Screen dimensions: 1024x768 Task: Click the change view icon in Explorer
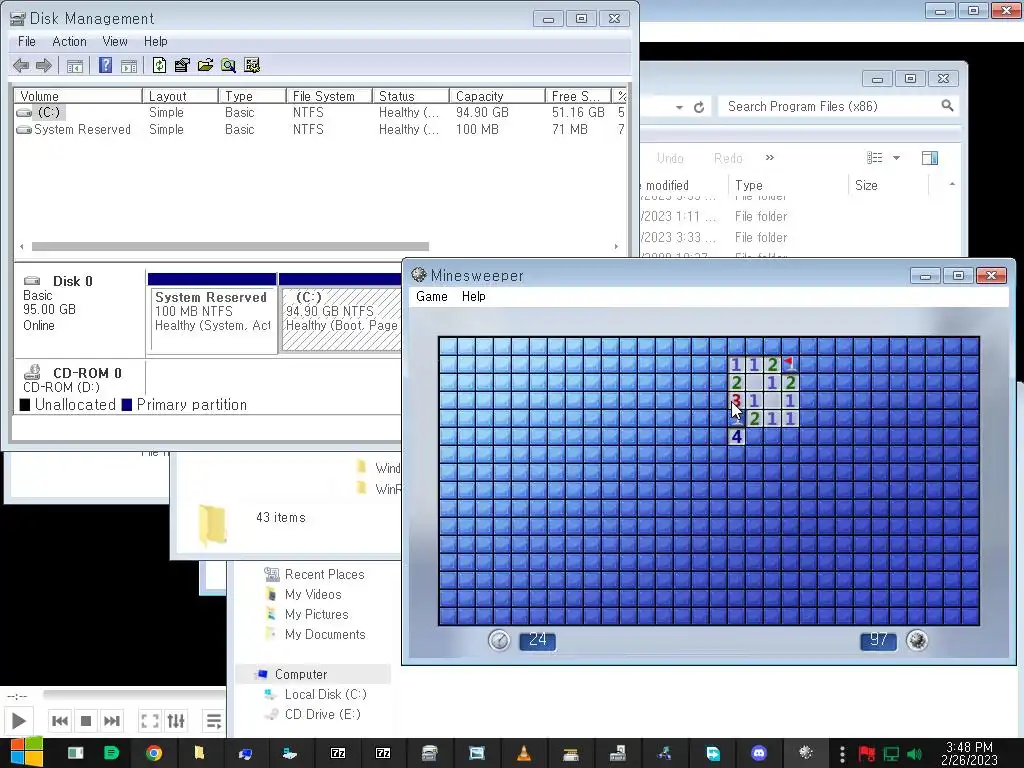tap(874, 158)
